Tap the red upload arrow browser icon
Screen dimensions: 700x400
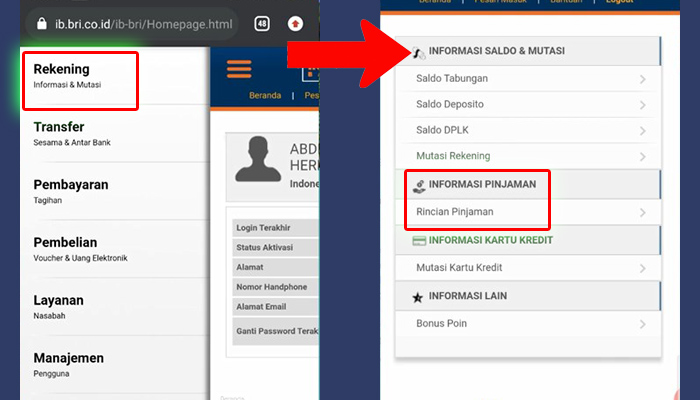pos(295,24)
